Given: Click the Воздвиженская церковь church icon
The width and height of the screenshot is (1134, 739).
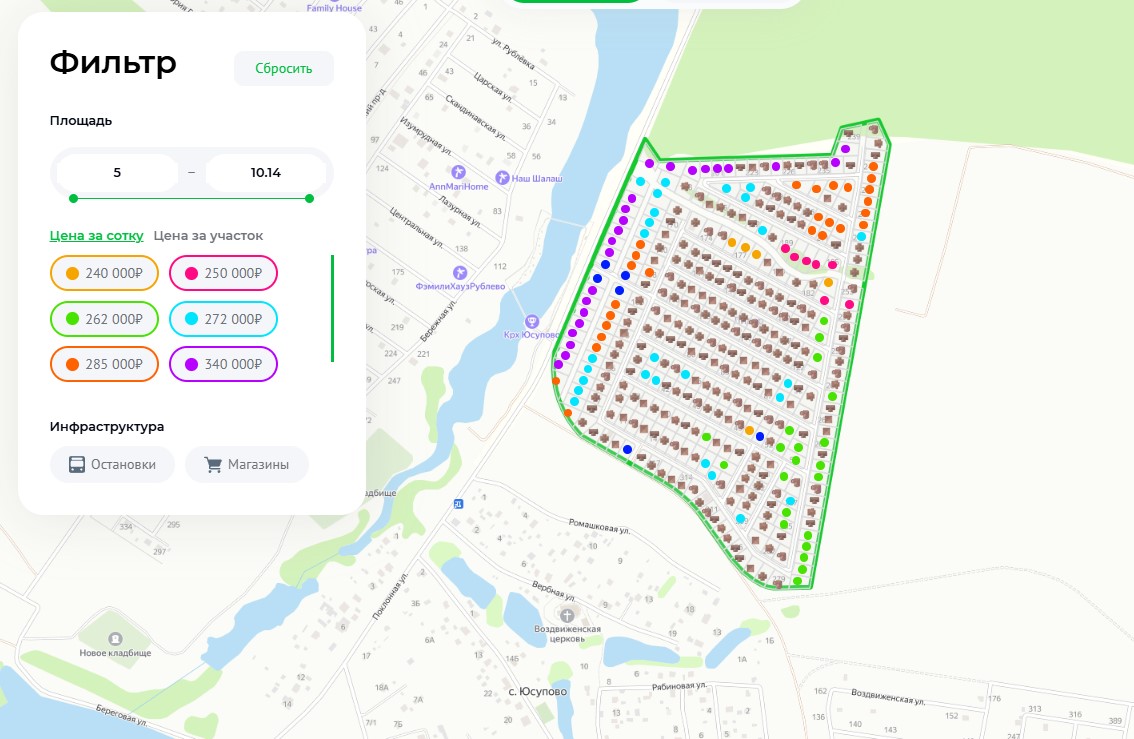Looking at the screenshot, I should (567, 615).
